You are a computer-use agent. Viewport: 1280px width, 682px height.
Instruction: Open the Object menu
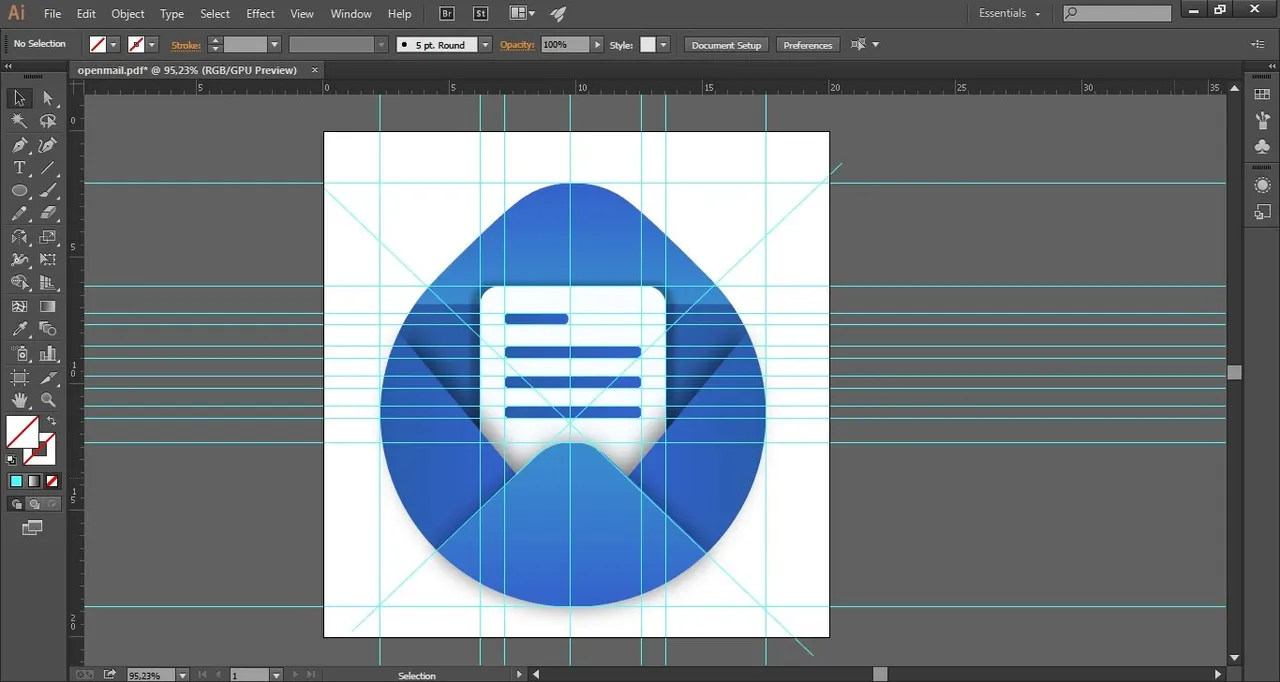[128, 14]
